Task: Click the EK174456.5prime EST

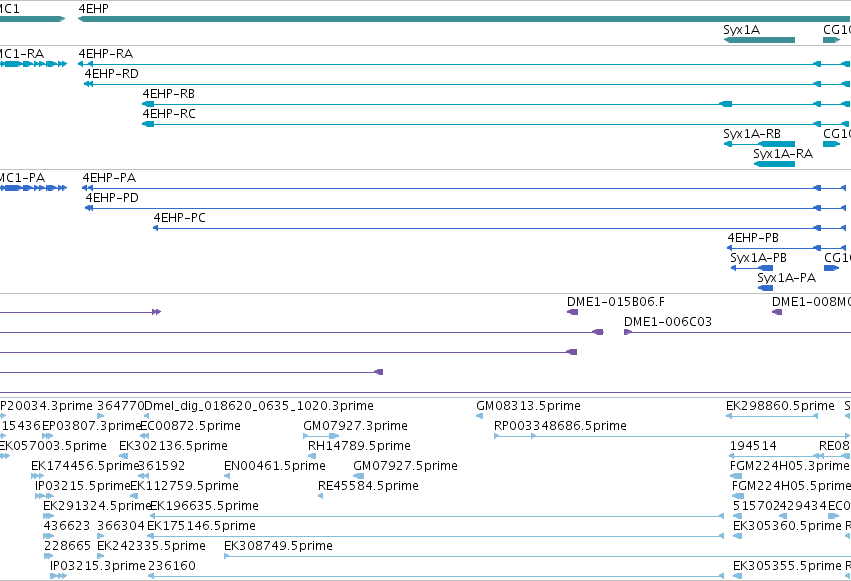Action: tap(37, 476)
